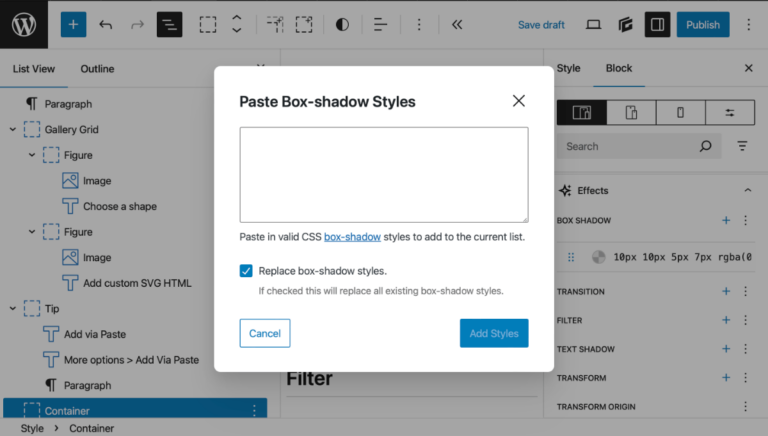Undo the last change
The width and height of the screenshot is (768, 436).
coord(105,24)
